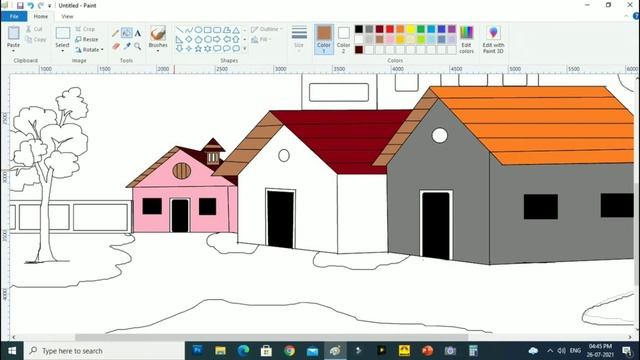Pick the yellow color swatch
640x360 pixels.
coord(410,29)
